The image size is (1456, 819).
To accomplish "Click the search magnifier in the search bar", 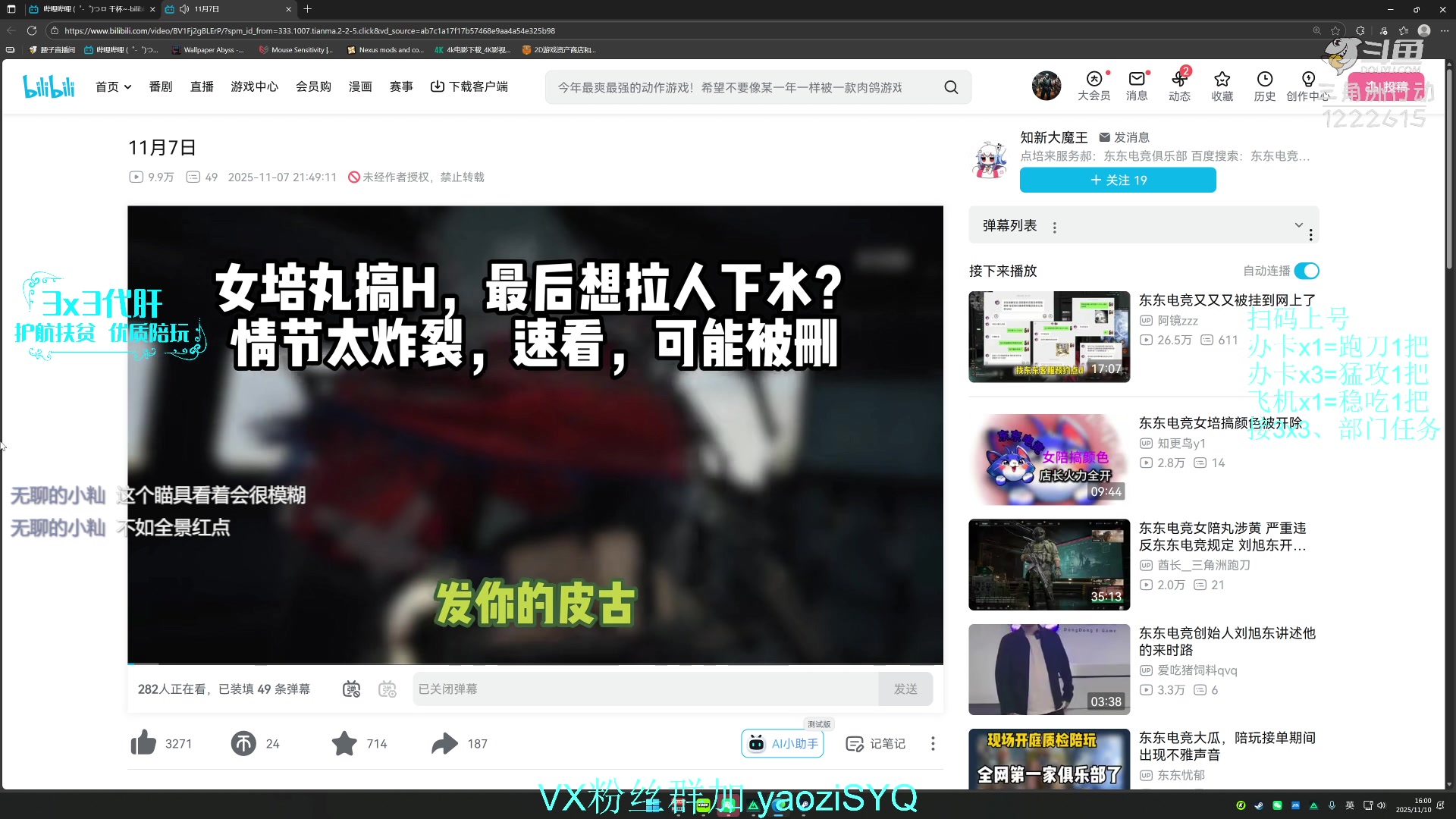I will pyautogui.click(x=951, y=86).
